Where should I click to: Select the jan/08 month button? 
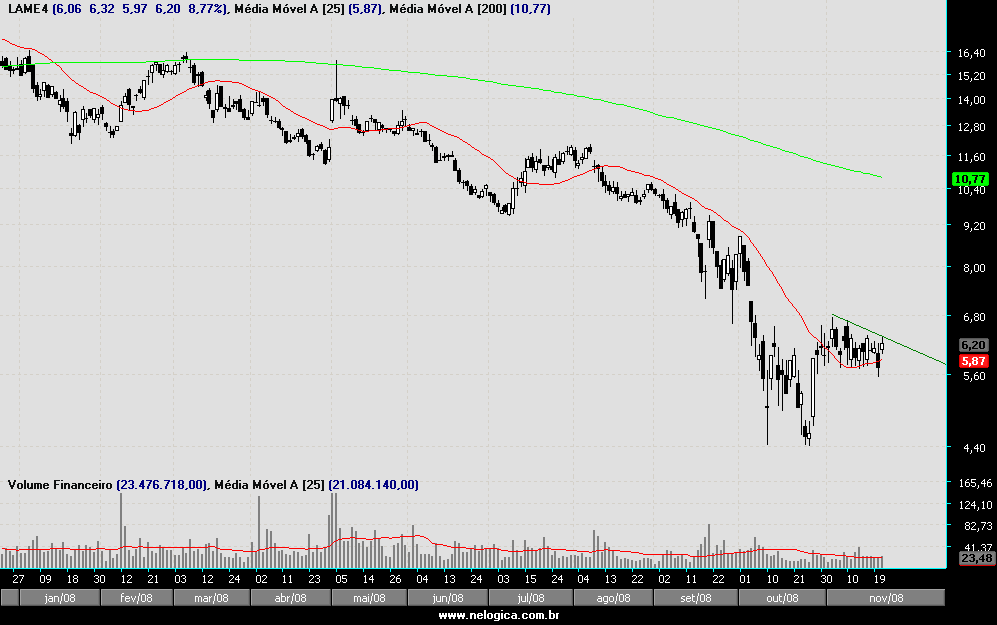(x=60, y=598)
